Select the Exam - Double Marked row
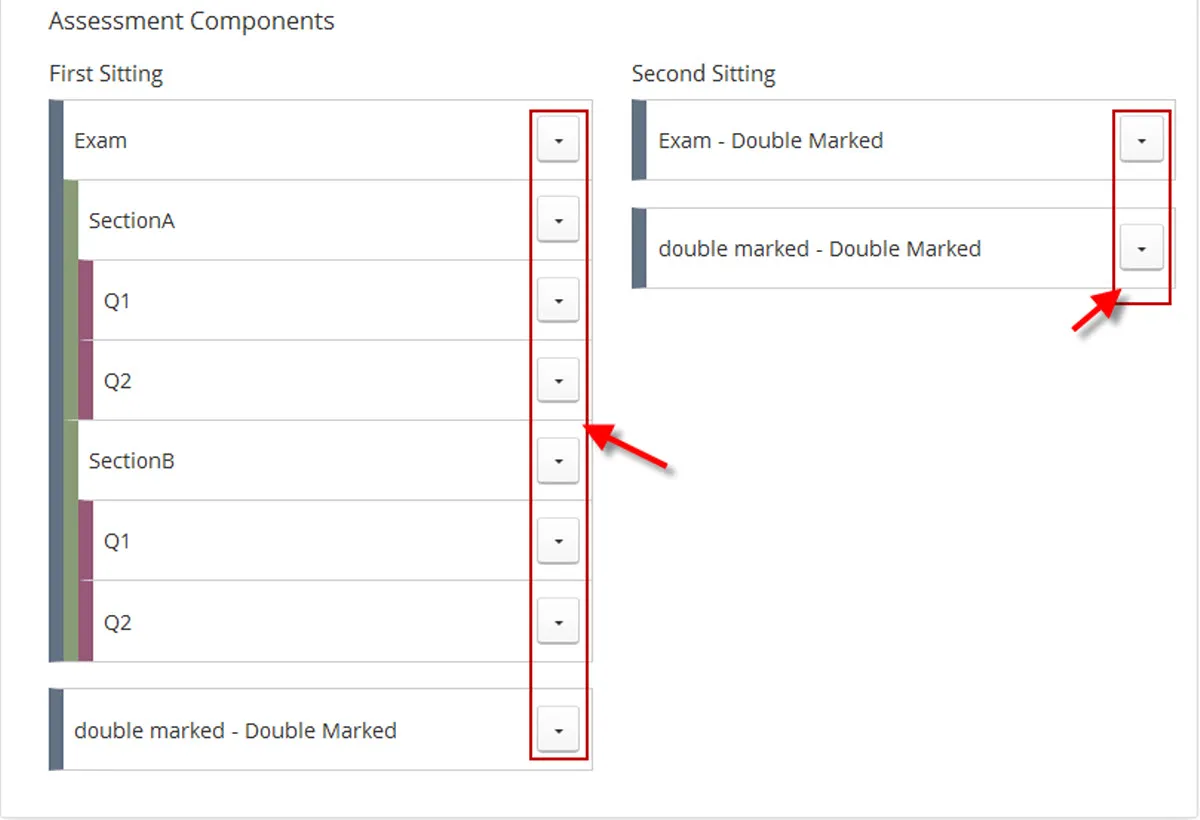The height and width of the screenshot is (820, 1200). pyautogui.click(x=850, y=140)
